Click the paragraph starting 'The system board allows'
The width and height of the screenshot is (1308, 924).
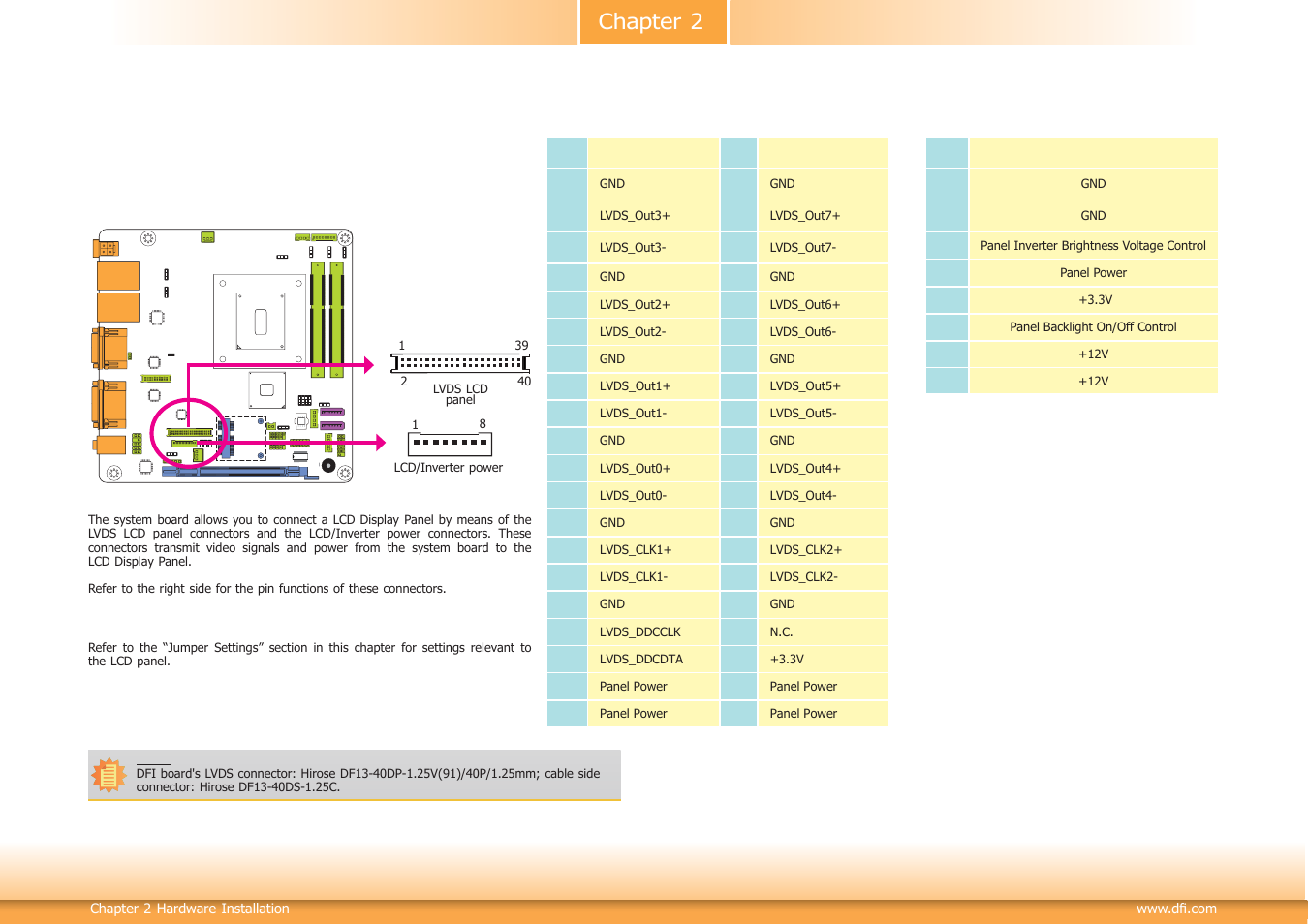point(310,540)
